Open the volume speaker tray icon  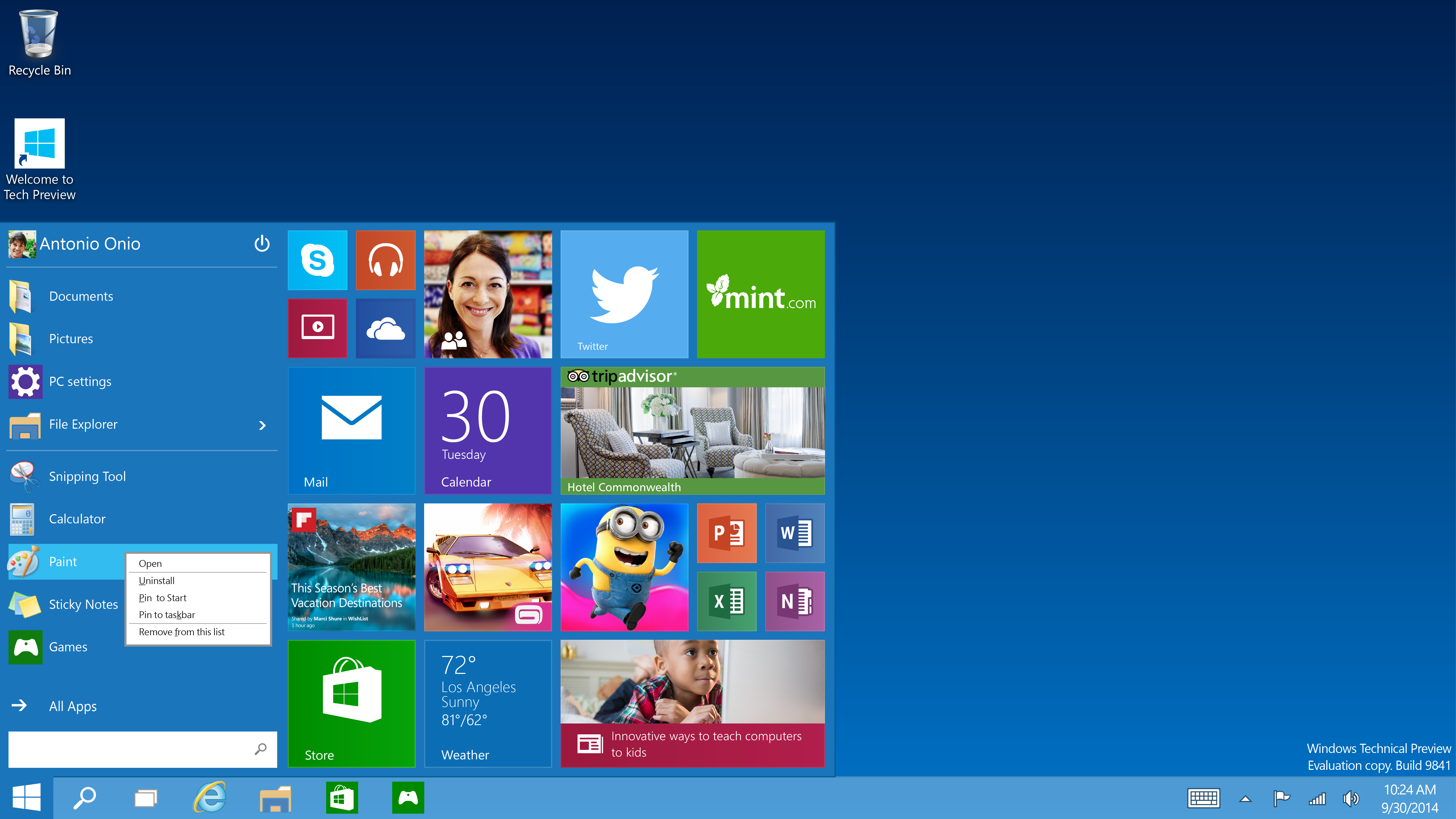tap(1350, 799)
